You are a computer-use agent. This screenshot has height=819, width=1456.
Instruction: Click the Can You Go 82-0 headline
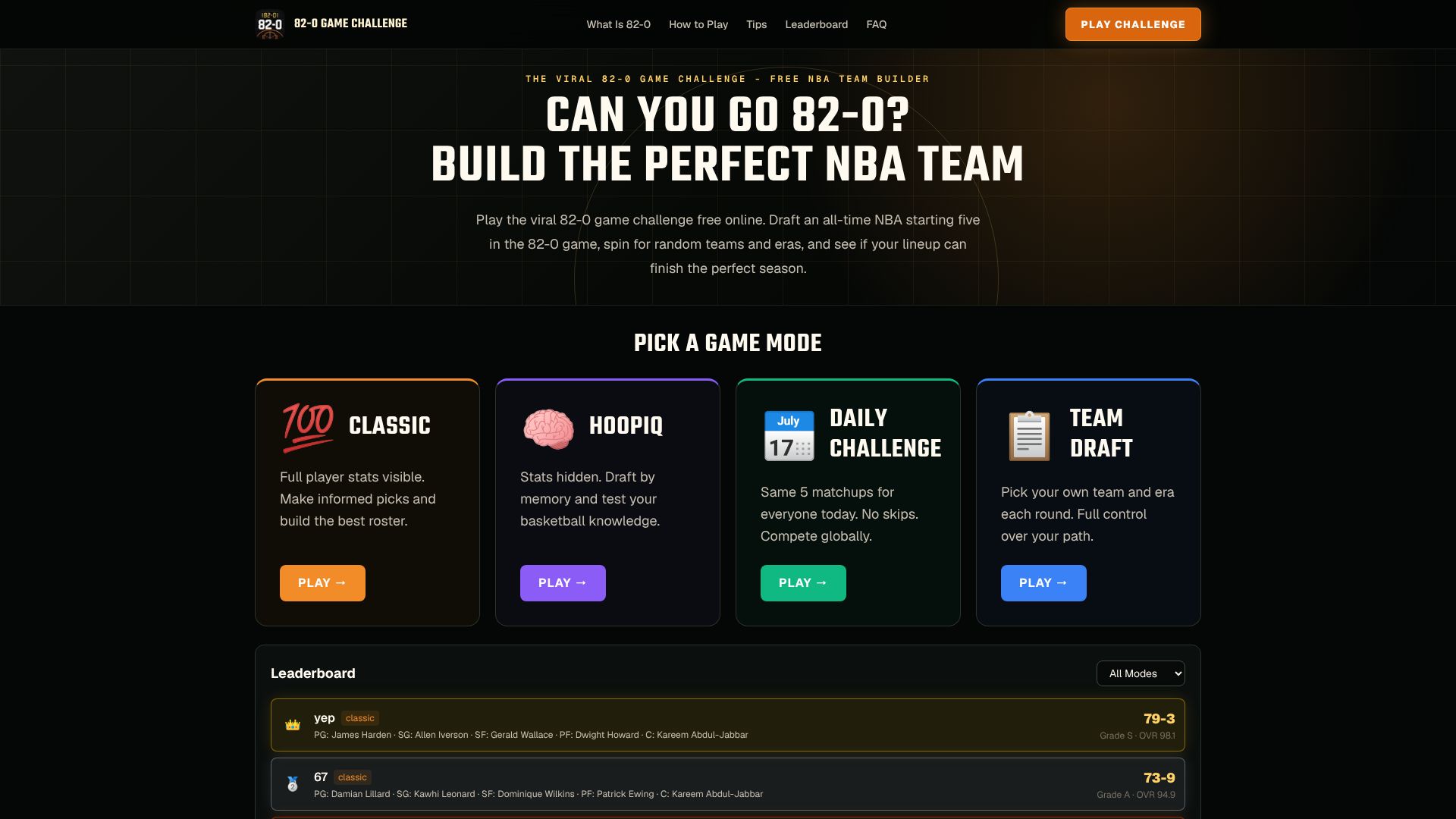728,115
